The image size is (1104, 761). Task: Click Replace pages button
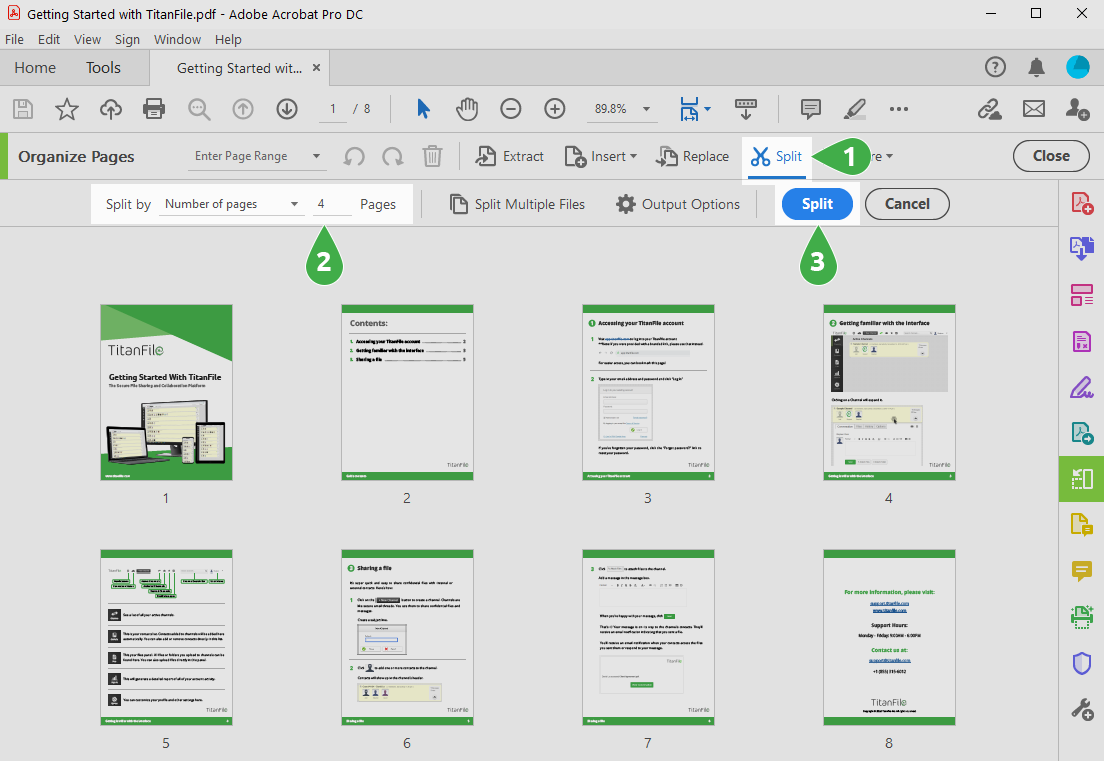(692, 156)
